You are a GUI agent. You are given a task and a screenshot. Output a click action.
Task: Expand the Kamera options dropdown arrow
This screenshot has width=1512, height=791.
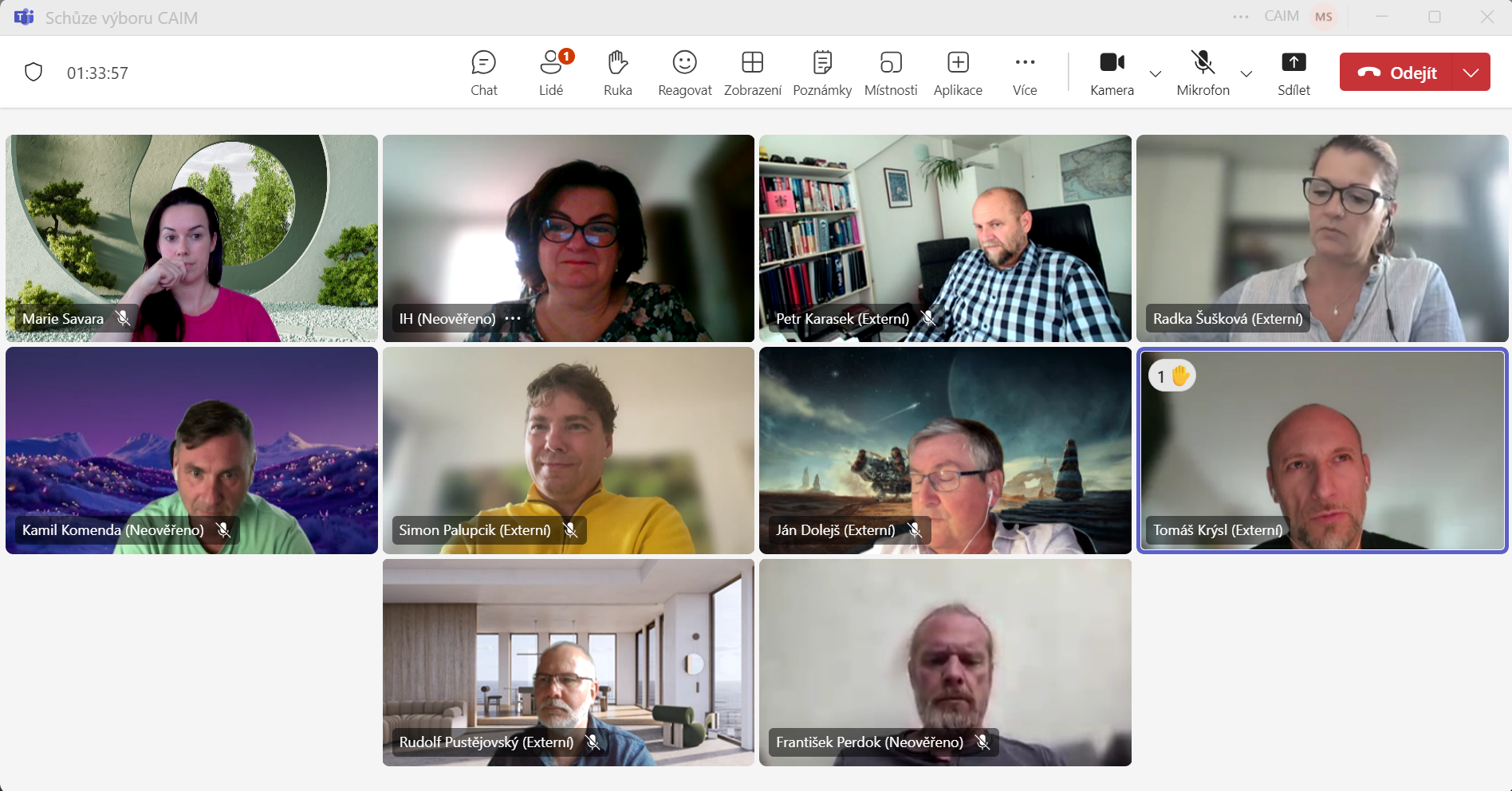(1155, 73)
